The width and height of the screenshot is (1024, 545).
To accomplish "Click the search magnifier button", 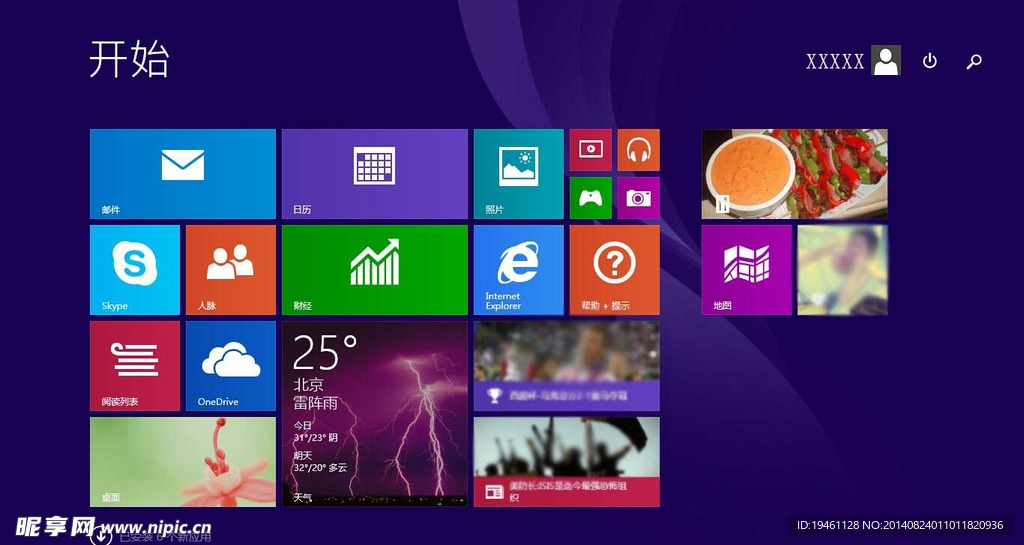I will (974, 61).
